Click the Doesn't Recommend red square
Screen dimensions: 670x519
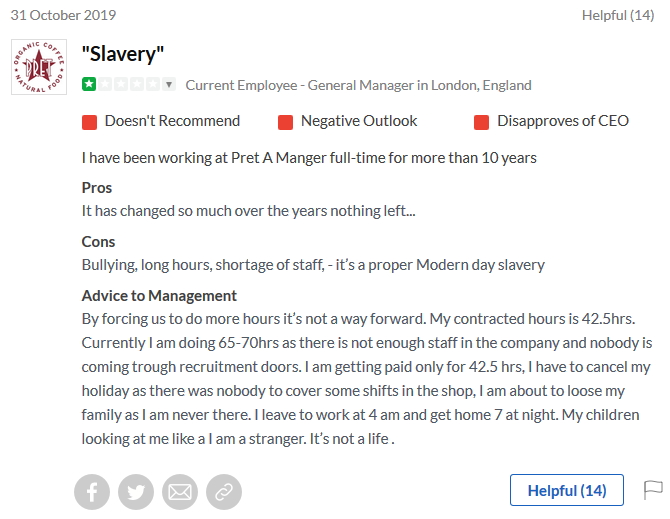click(89, 122)
